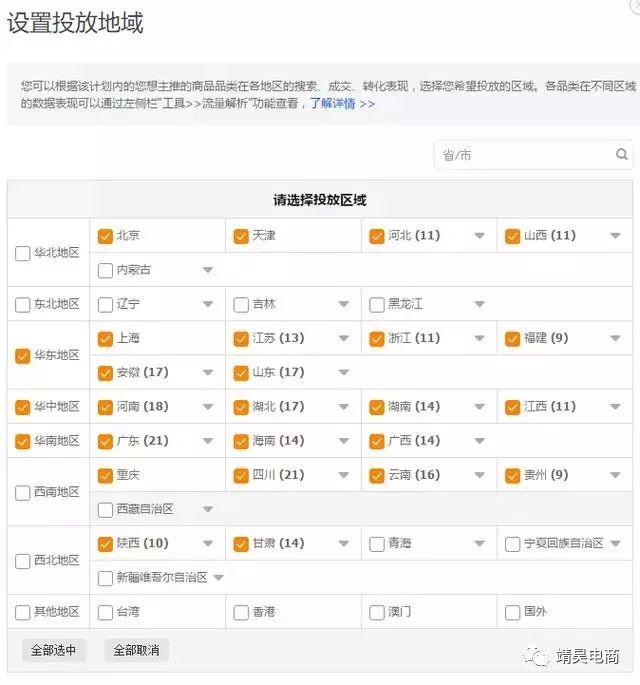640x685 pixels.
Task: Expand the 浙江 (11) dropdown arrow
Action: [x=480, y=338]
